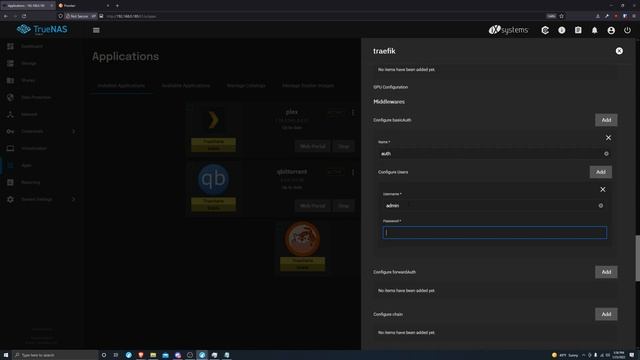Expand the Credentials sidebar item
This screenshot has width=640, height=360.
click(x=42, y=131)
